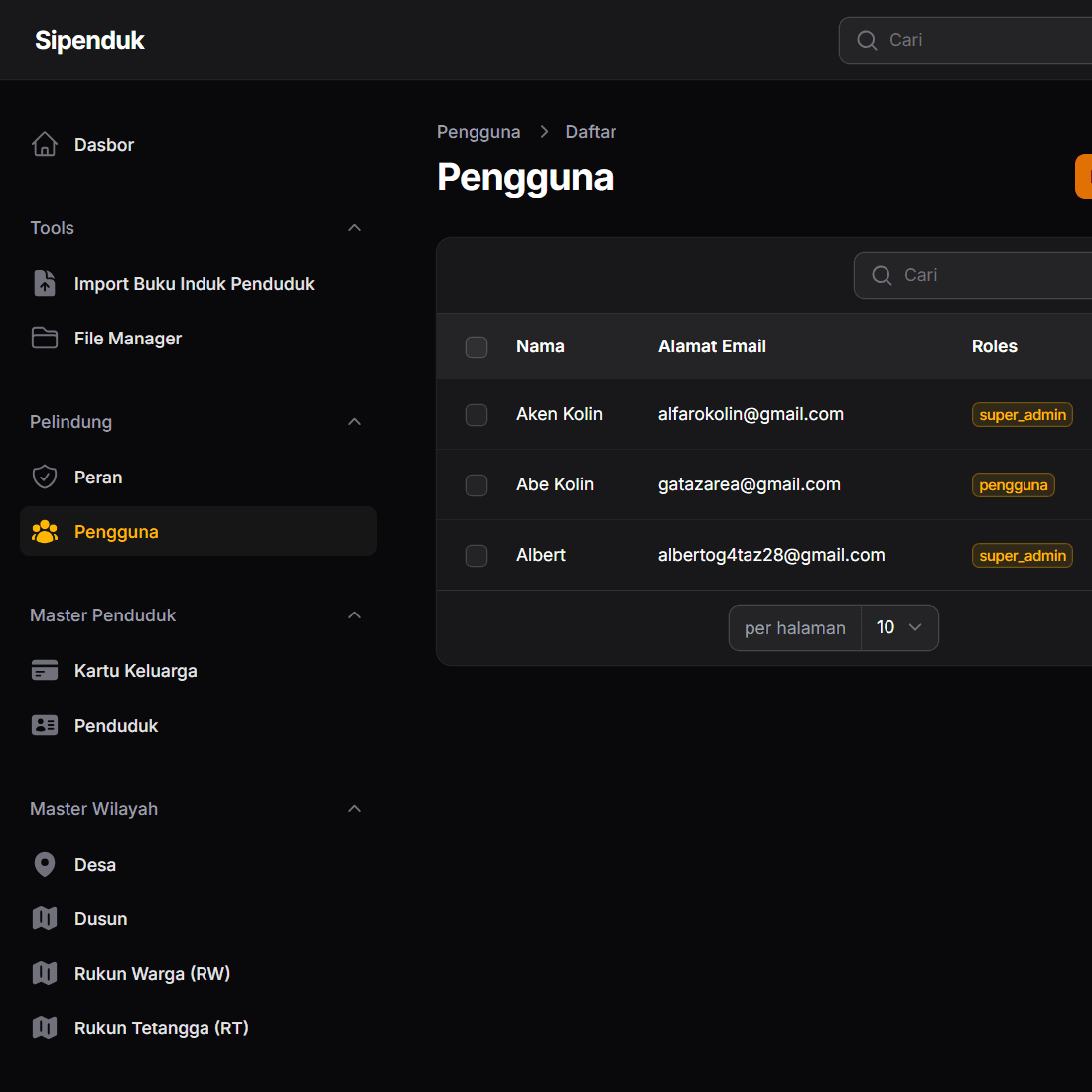Go to Rukun Tetangga (RT) page
1092x1092 pixels.
(x=161, y=1028)
